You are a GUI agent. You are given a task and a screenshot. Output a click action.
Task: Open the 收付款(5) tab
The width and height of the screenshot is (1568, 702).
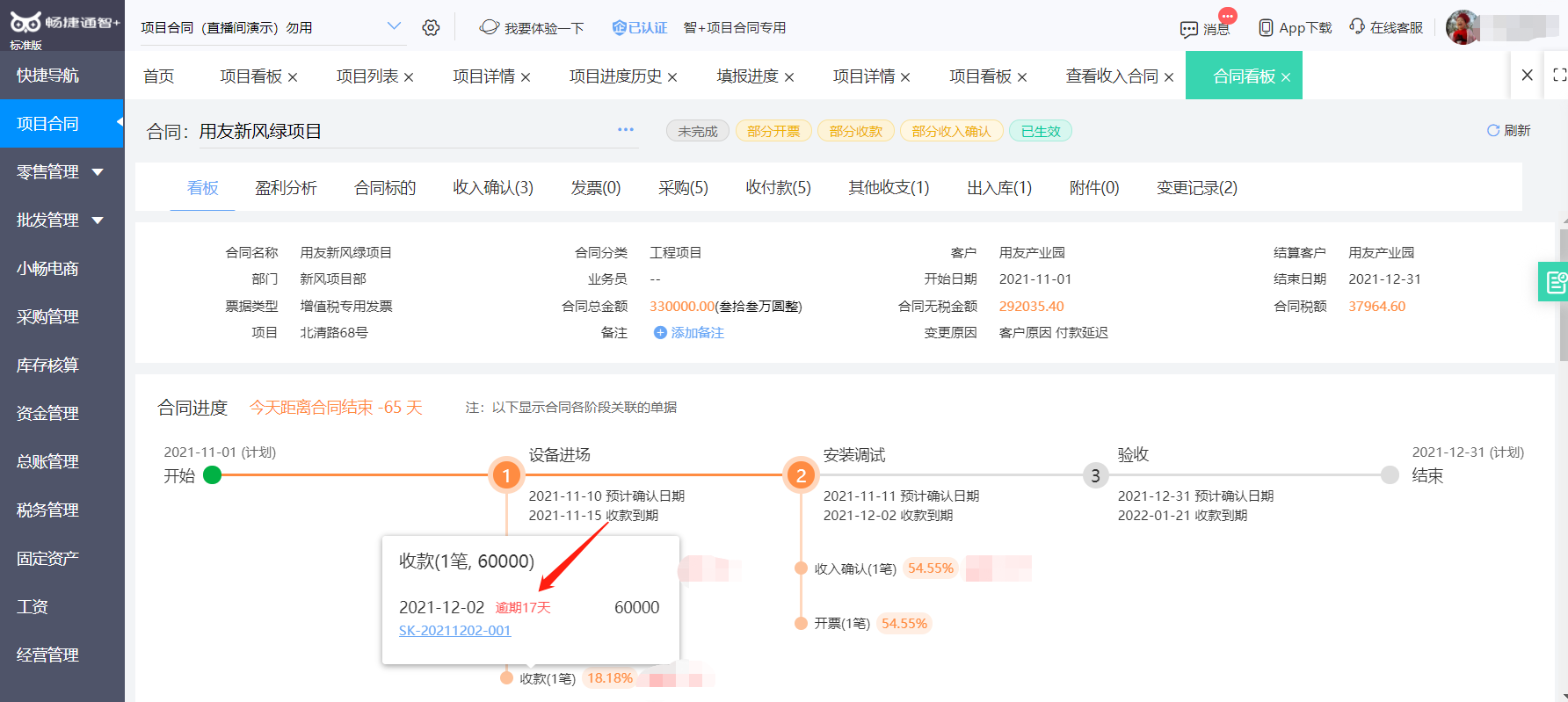coord(778,187)
